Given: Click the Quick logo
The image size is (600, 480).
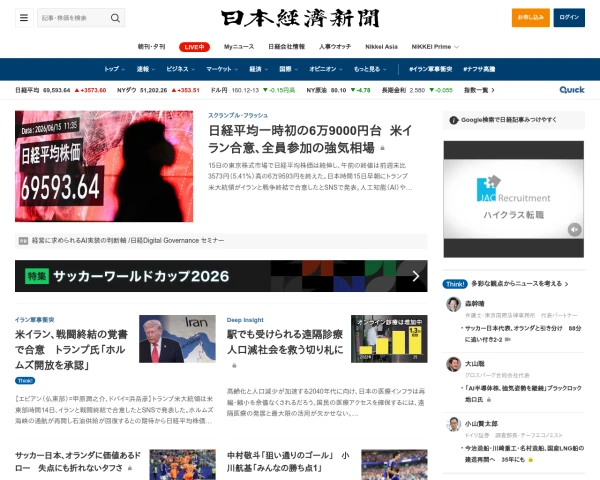Looking at the screenshot, I should click(x=572, y=90).
